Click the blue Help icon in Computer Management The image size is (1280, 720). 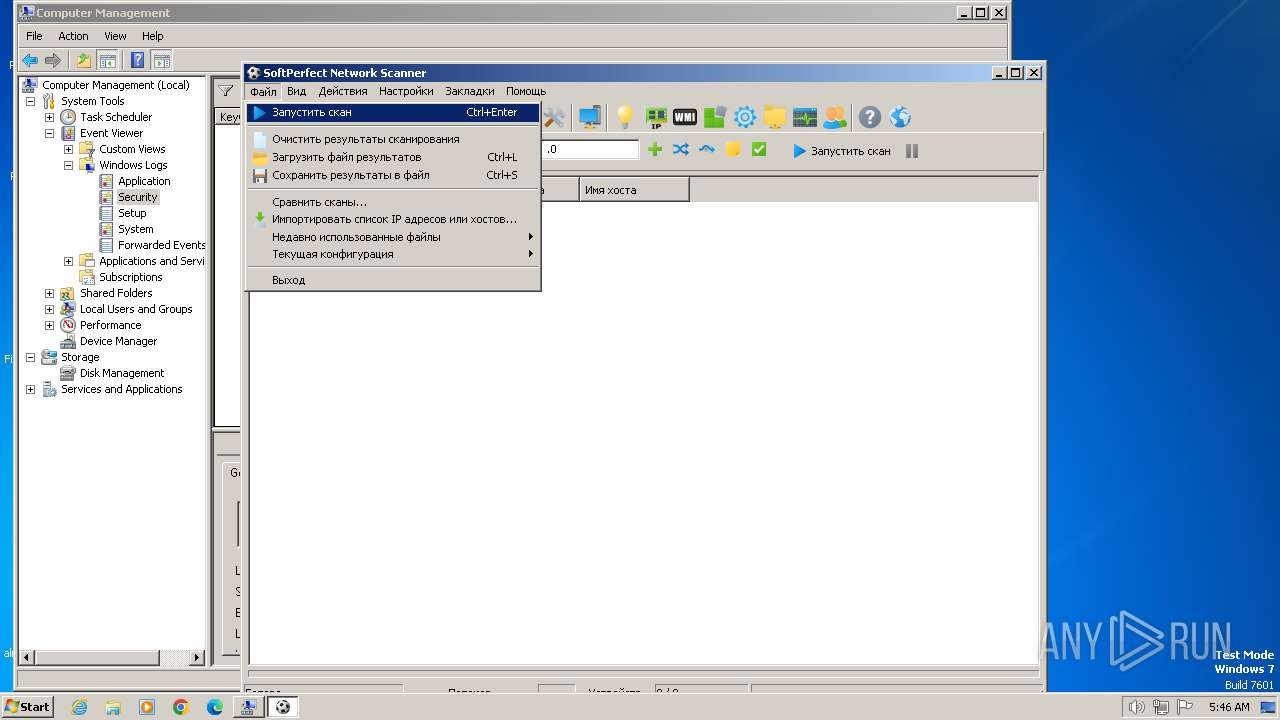138,60
